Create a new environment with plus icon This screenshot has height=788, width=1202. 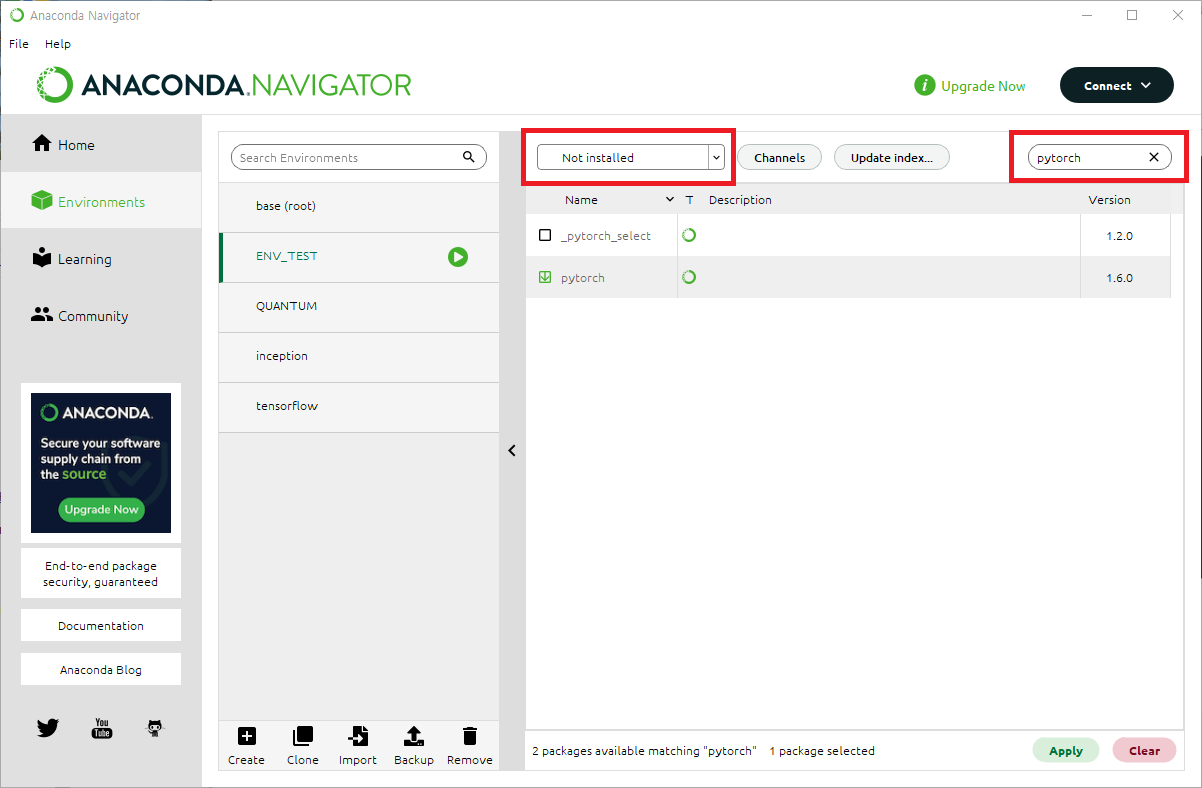[246, 737]
